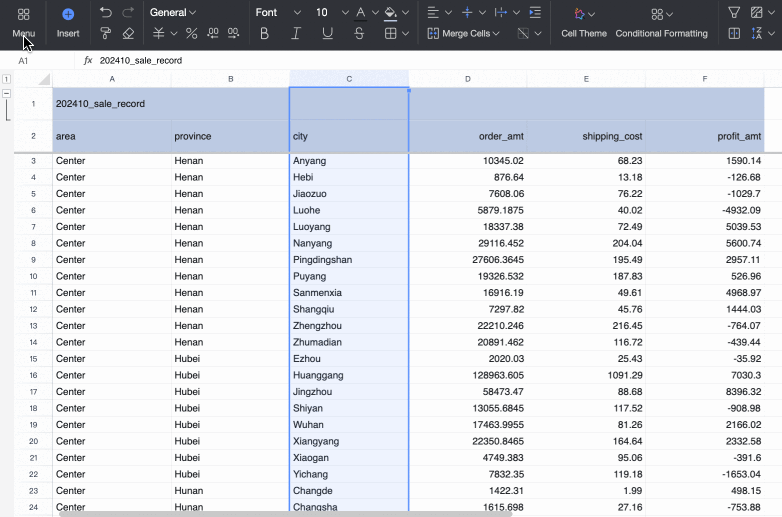
Task: Click the fill color paint bucket
Action: coord(390,13)
